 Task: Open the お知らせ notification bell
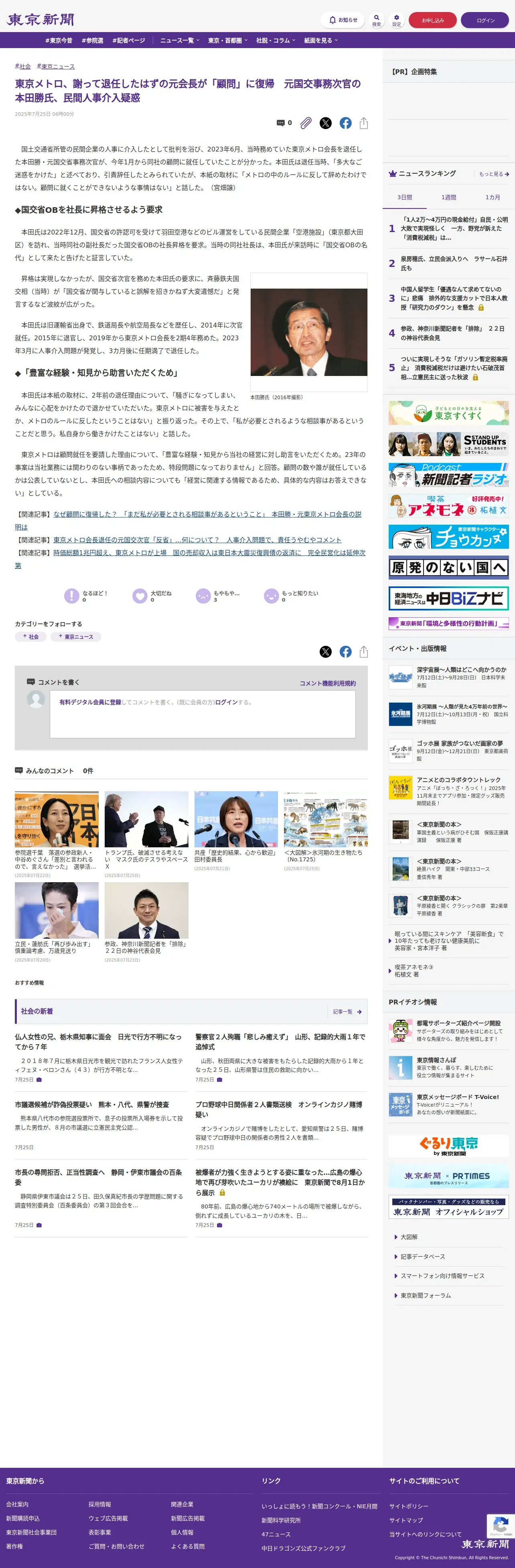click(343, 20)
